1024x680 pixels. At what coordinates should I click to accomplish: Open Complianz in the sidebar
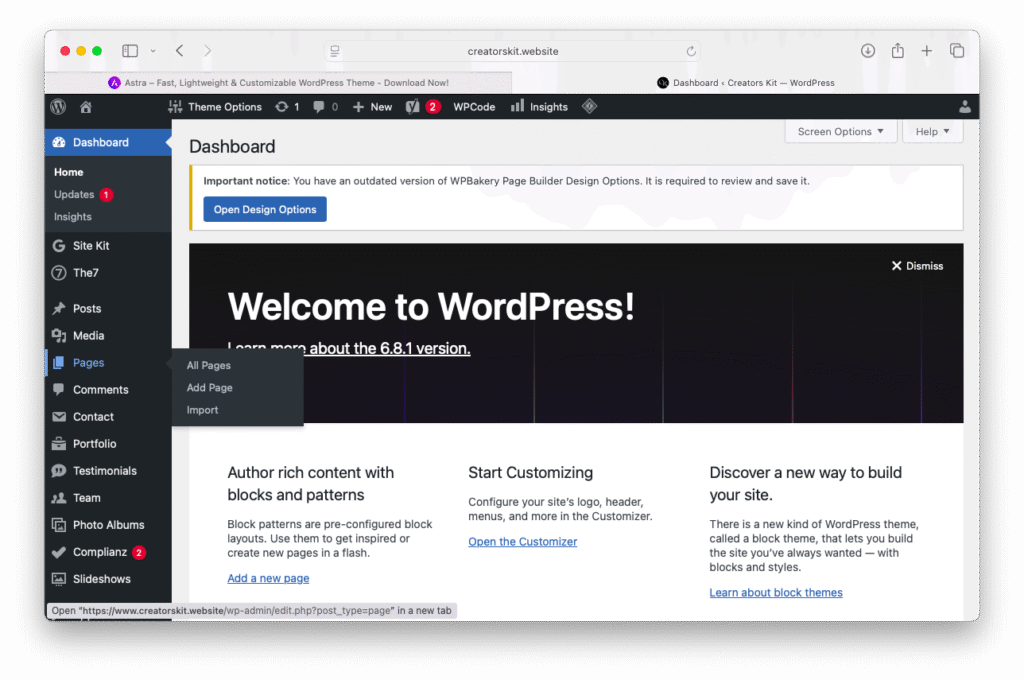(108, 552)
